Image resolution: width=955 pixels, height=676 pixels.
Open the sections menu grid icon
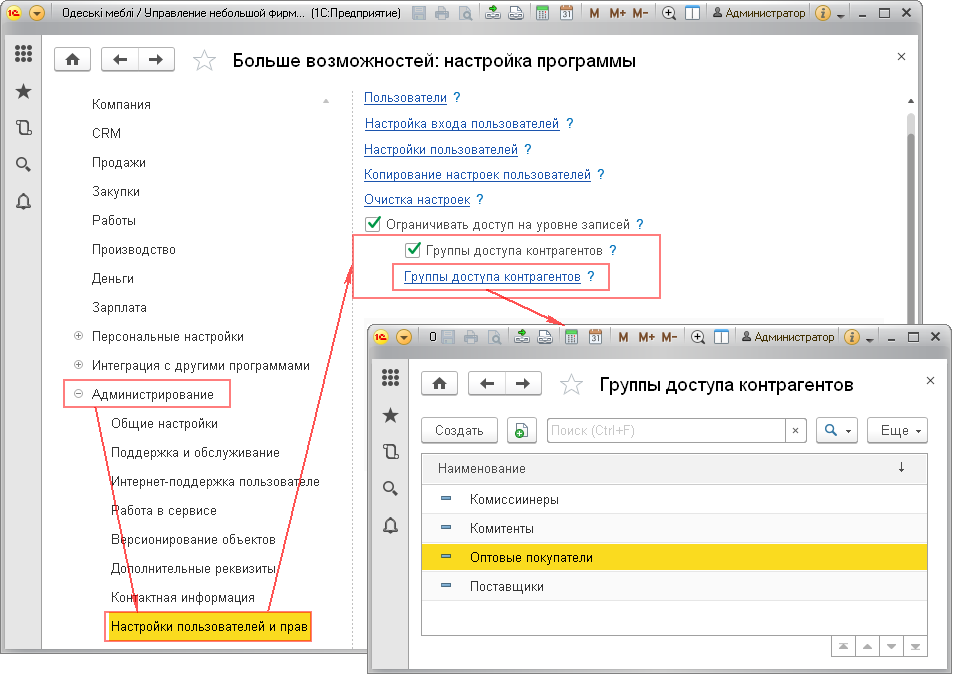[24, 55]
